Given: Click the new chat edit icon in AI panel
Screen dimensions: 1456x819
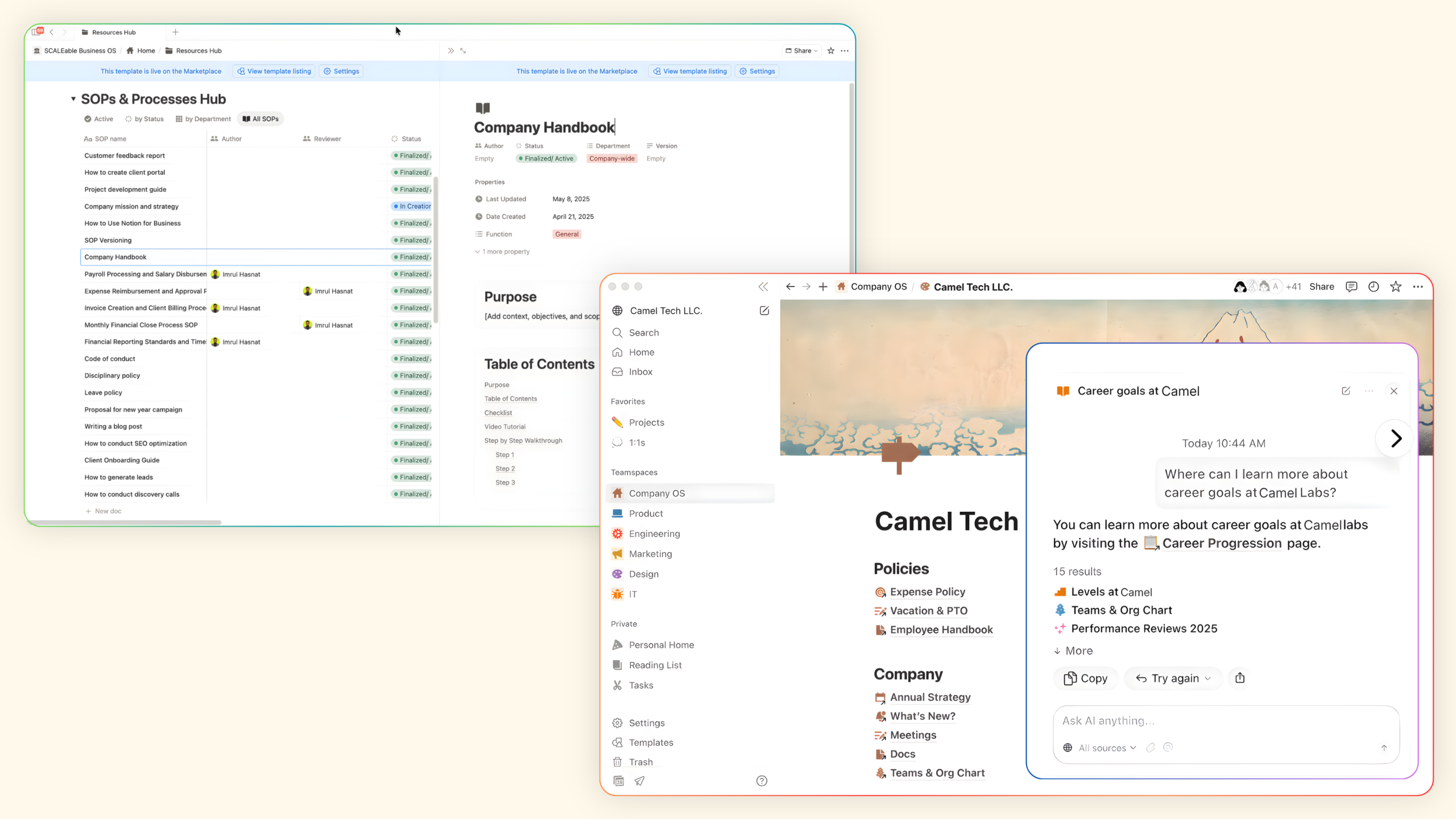Looking at the screenshot, I should click(1346, 391).
